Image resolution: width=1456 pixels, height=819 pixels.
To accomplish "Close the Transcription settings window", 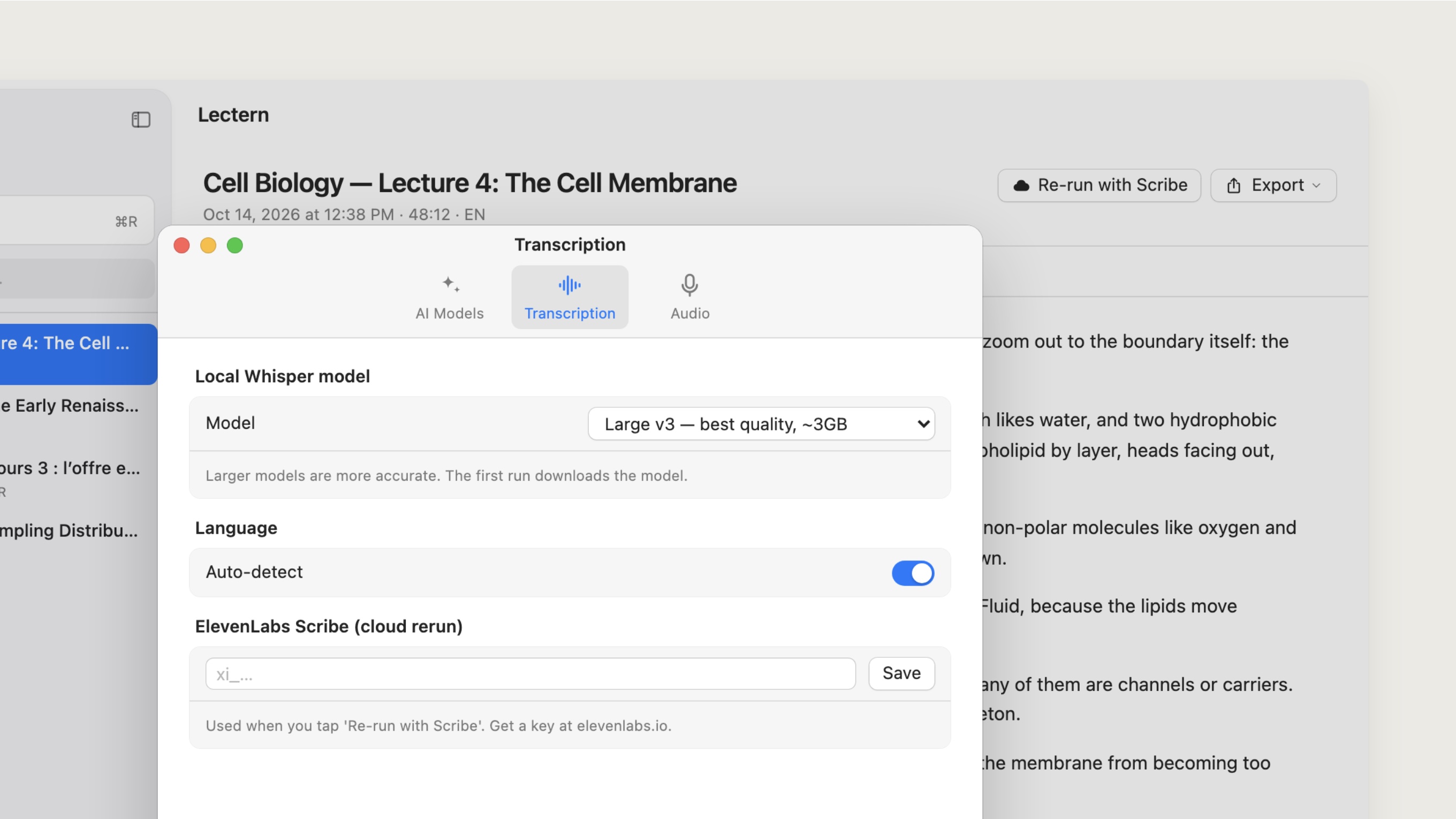I will [x=181, y=245].
